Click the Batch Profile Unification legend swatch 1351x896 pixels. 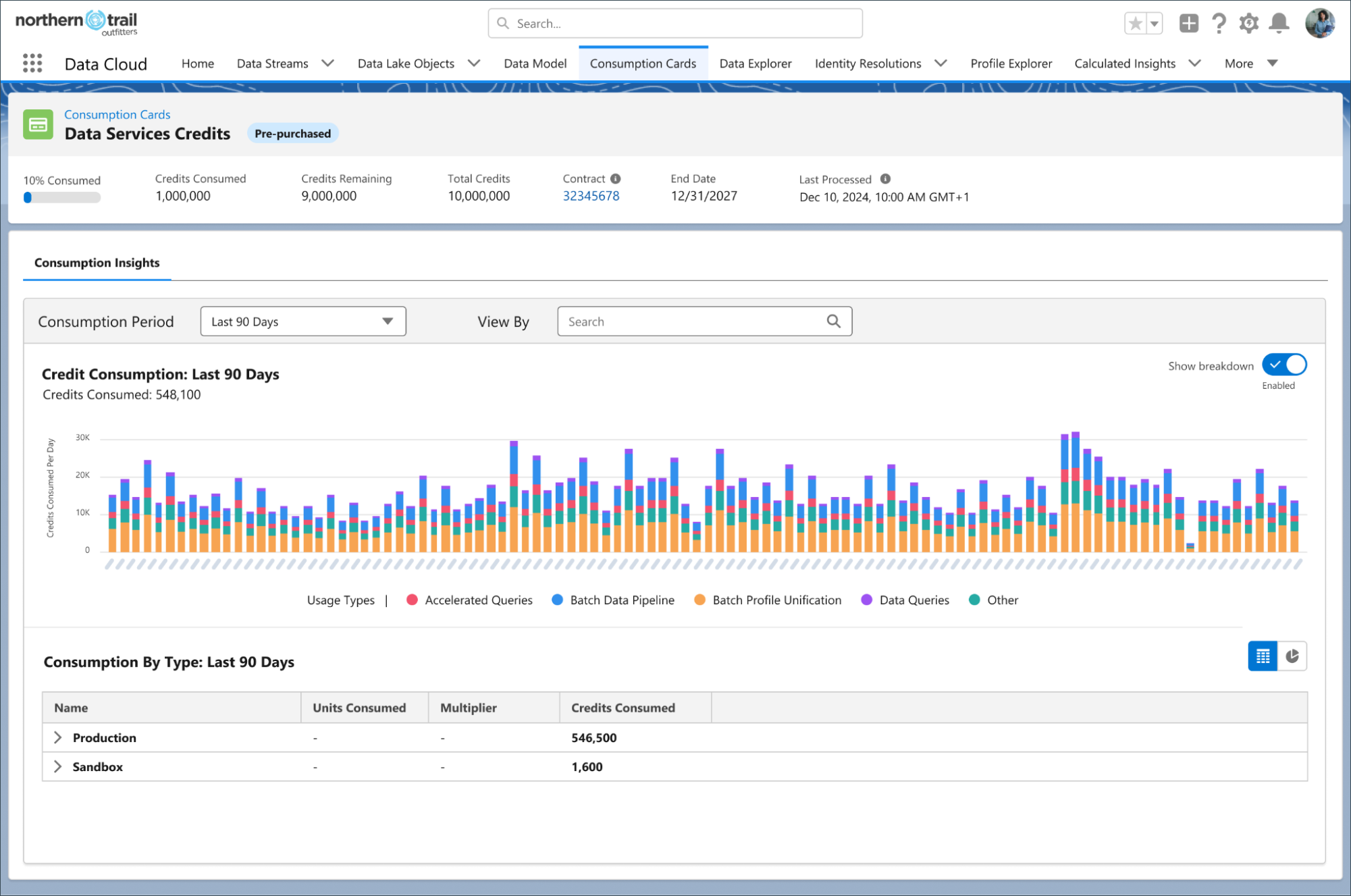699,600
